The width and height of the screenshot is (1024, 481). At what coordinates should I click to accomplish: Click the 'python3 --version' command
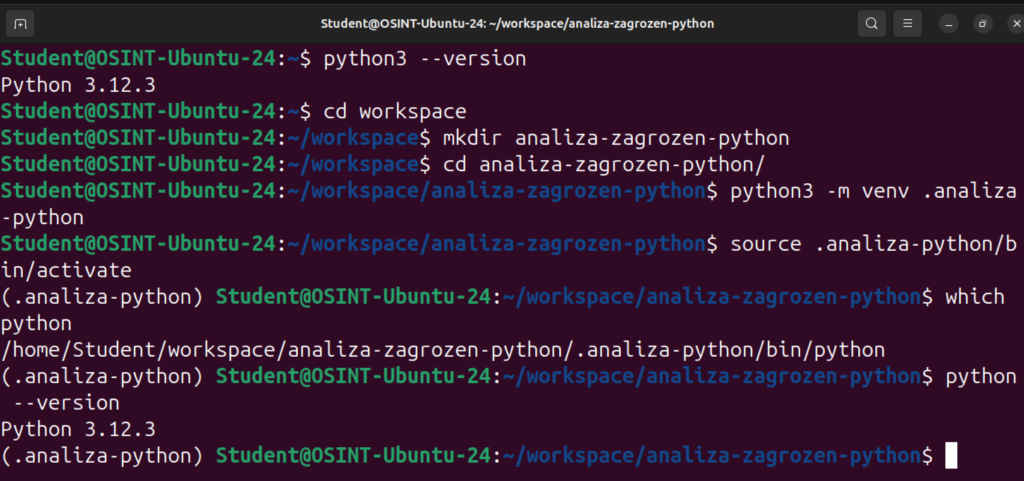[x=424, y=59]
